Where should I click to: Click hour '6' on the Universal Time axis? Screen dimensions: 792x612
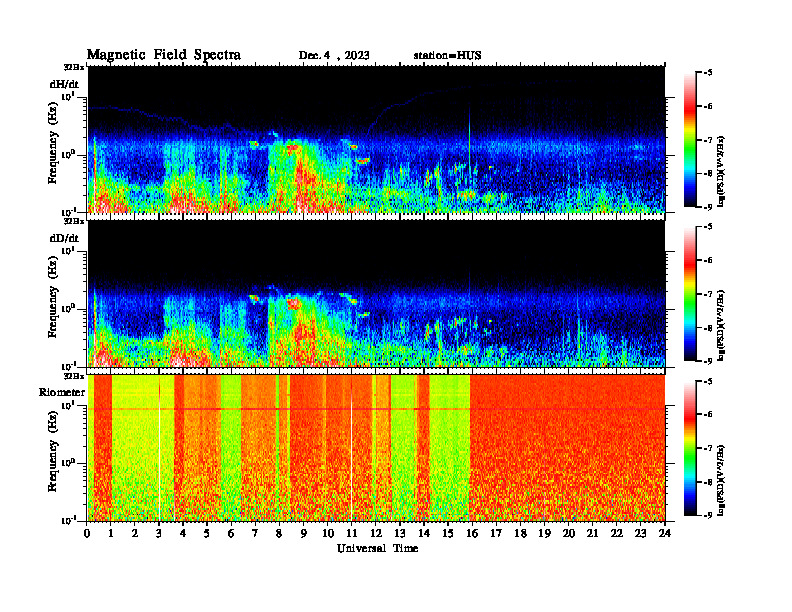pyautogui.click(x=231, y=534)
